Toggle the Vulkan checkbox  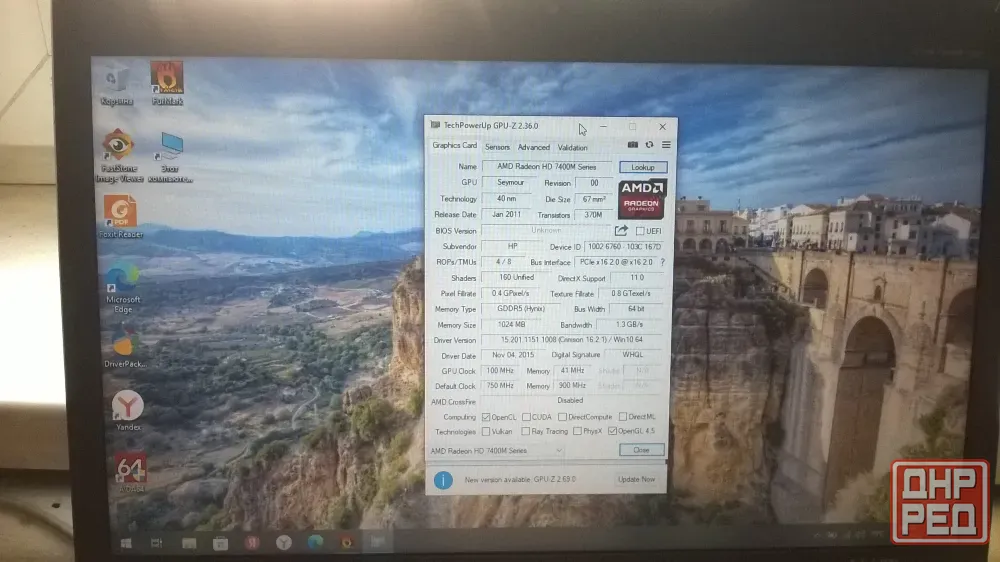tap(486, 431)
